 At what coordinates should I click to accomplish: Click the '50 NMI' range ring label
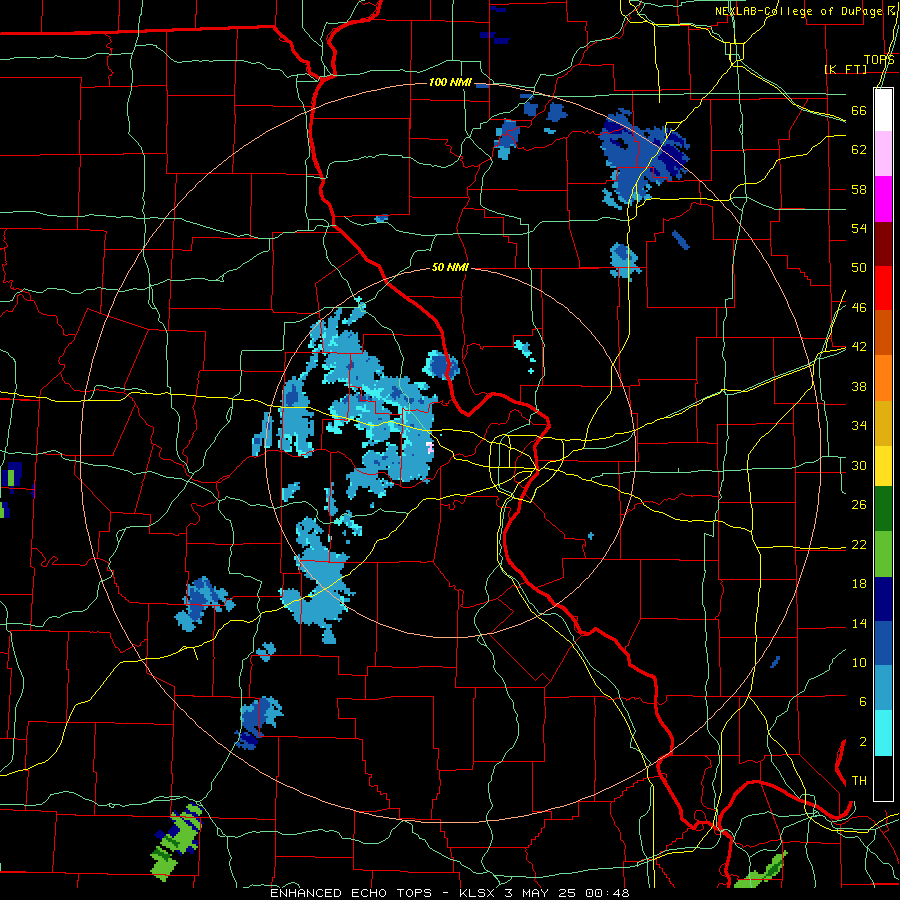[x=450, y=267]
